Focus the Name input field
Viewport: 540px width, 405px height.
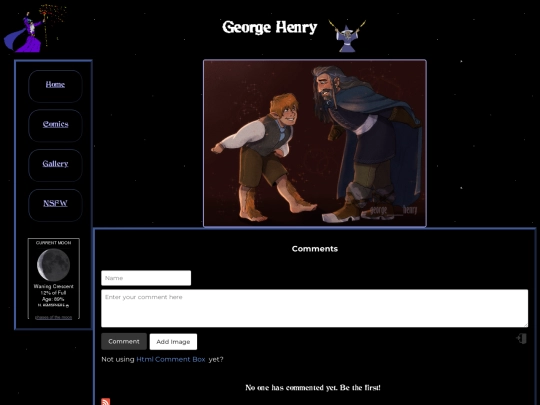(x=146, y=278)
